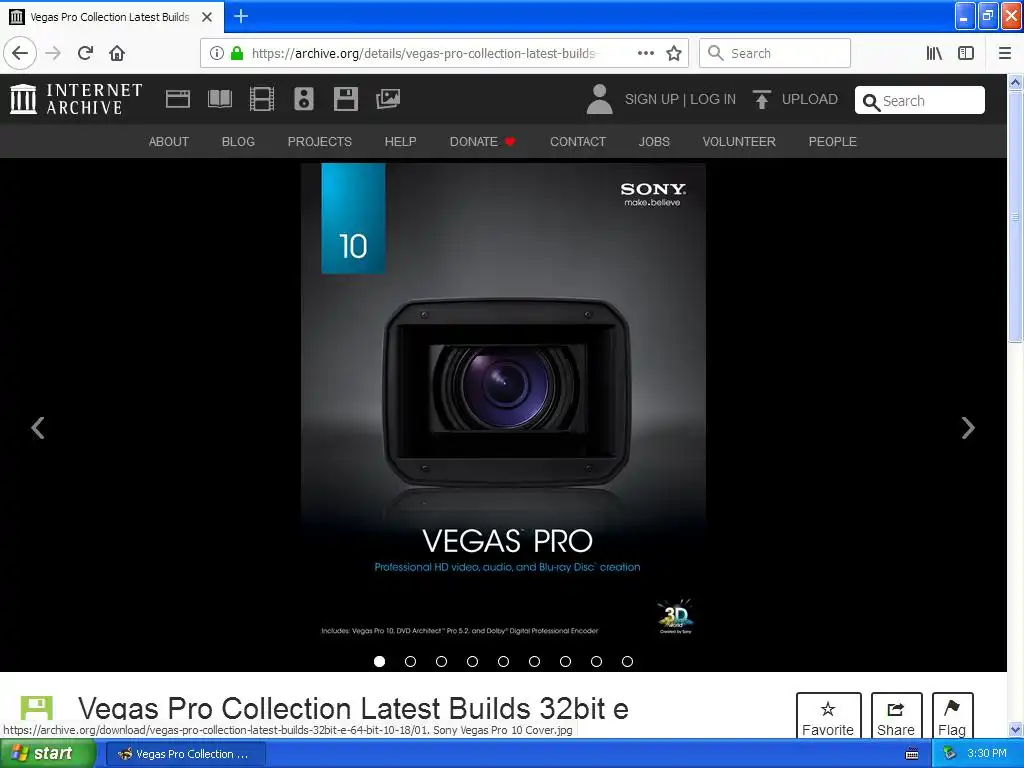Screen dimensions: 1024x768
Task: Open the Windows start menu
Action: pos(48,754)
